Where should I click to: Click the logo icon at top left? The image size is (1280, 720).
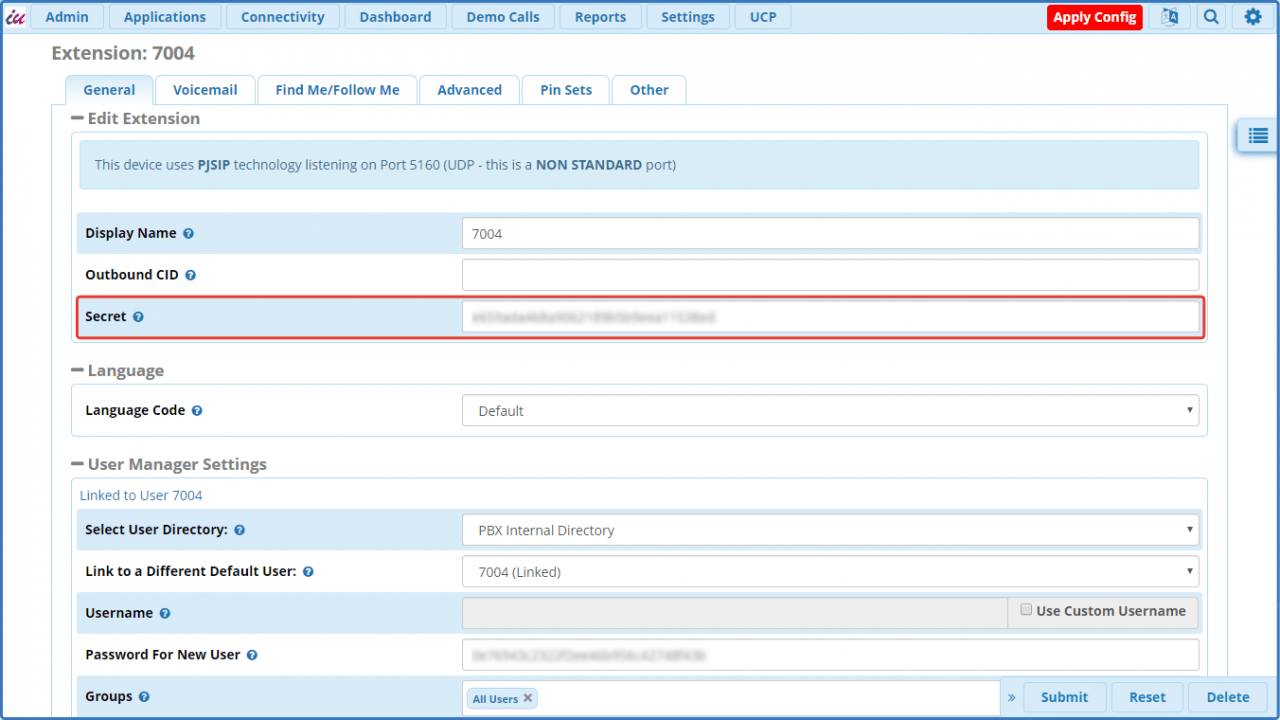(15, 17)
